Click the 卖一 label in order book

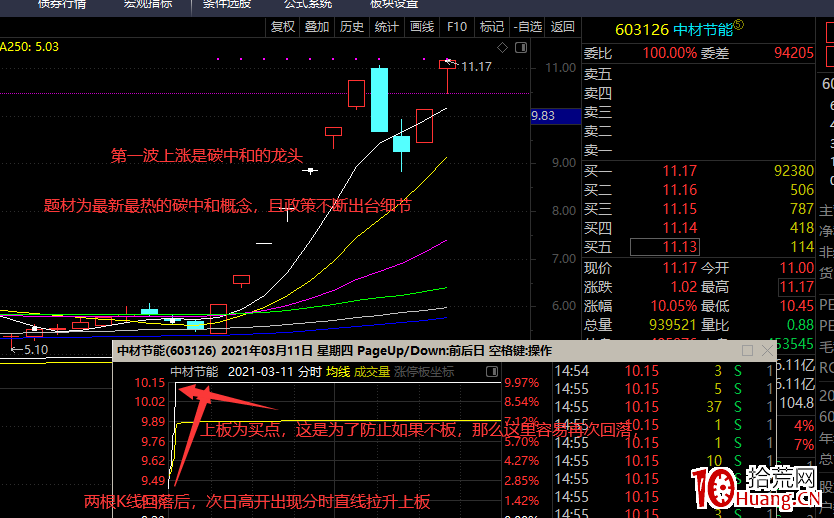coord(598,151)
